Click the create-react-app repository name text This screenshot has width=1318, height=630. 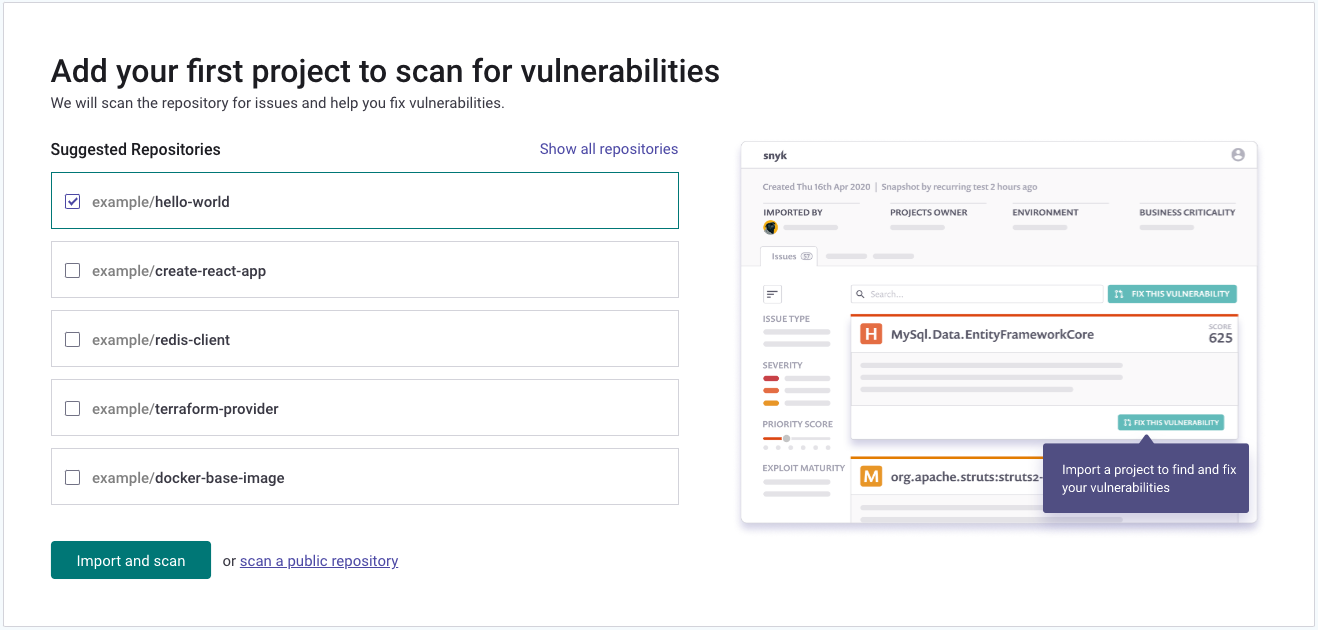210,271
